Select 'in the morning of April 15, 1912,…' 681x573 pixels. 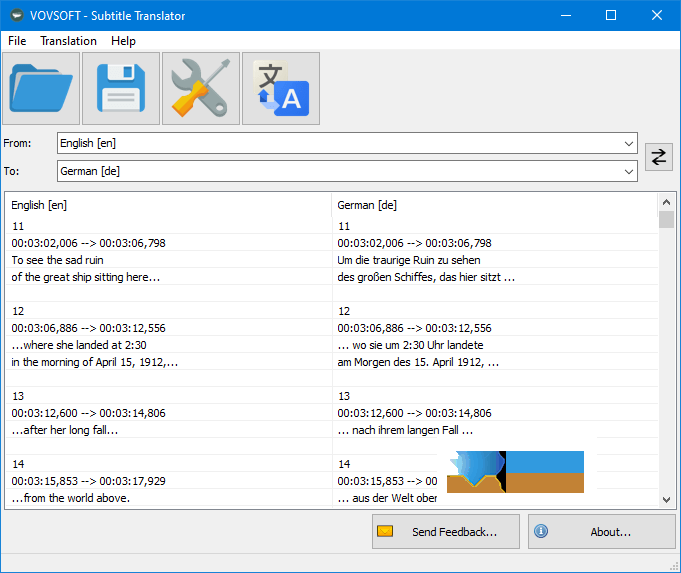(95, 362)
